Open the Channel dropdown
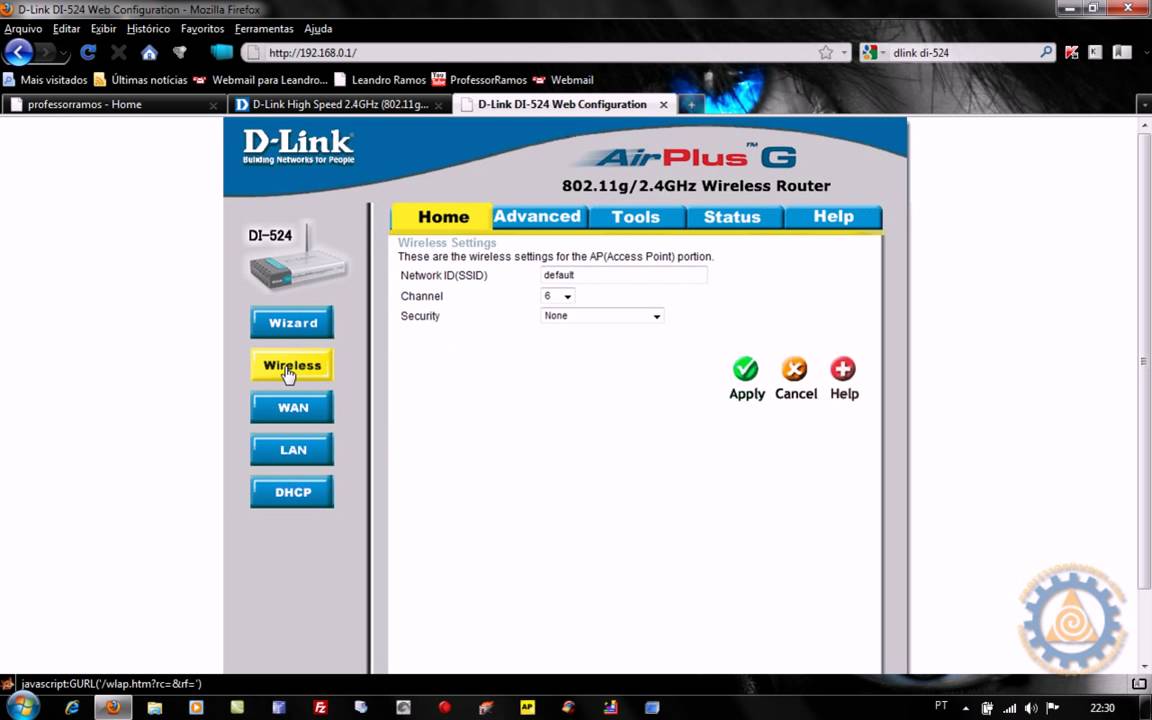The height and width of the screenshot is (720, 1152). coord(558,296)
